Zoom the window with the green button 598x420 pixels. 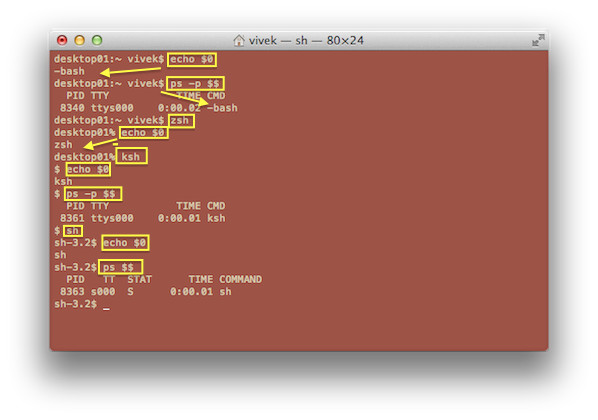click(97, 40)
